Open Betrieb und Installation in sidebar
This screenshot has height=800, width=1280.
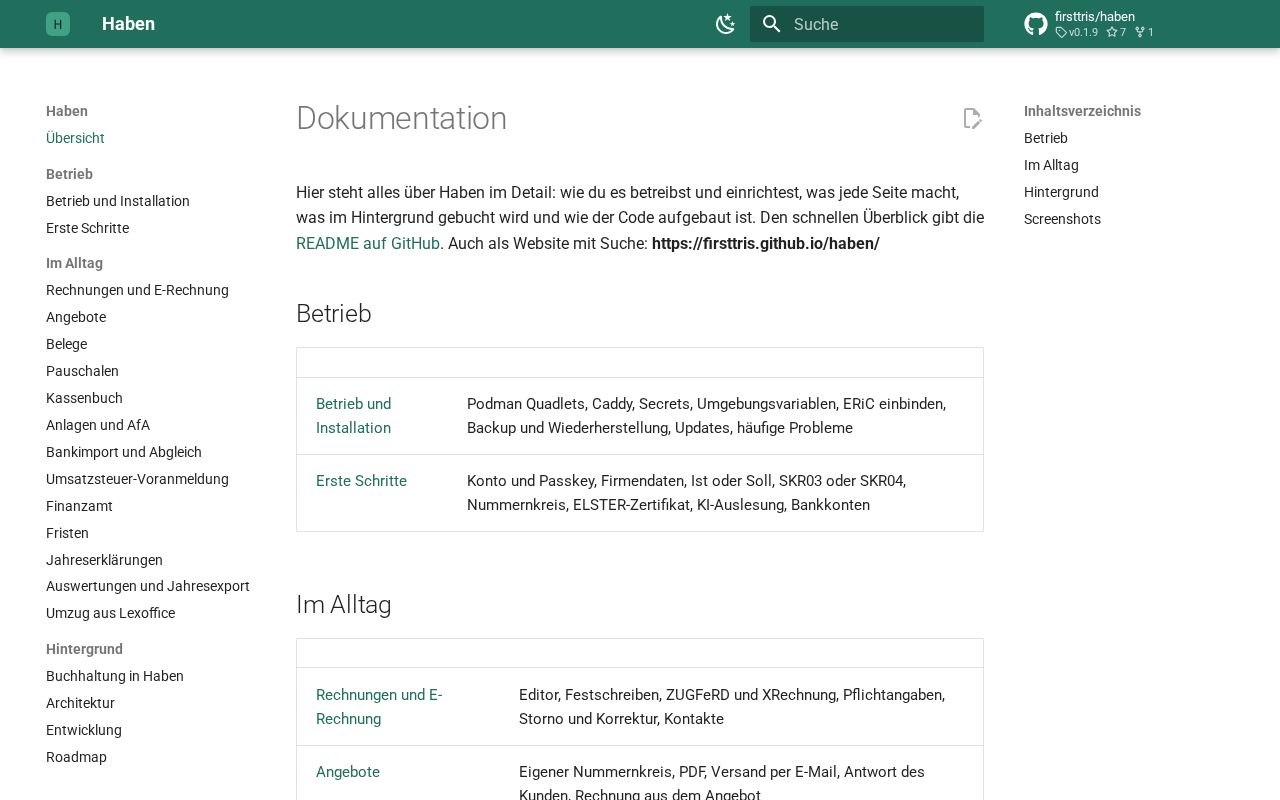(118, 201)
